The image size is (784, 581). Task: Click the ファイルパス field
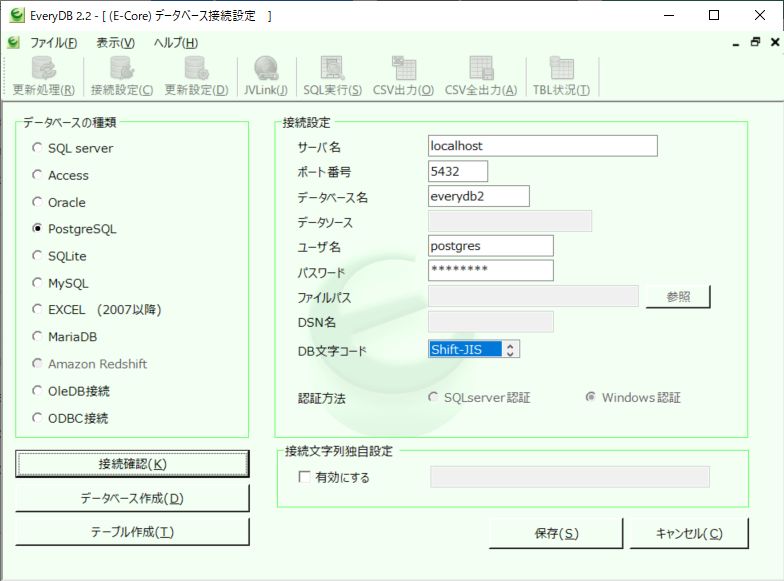(x=533, y=296)
